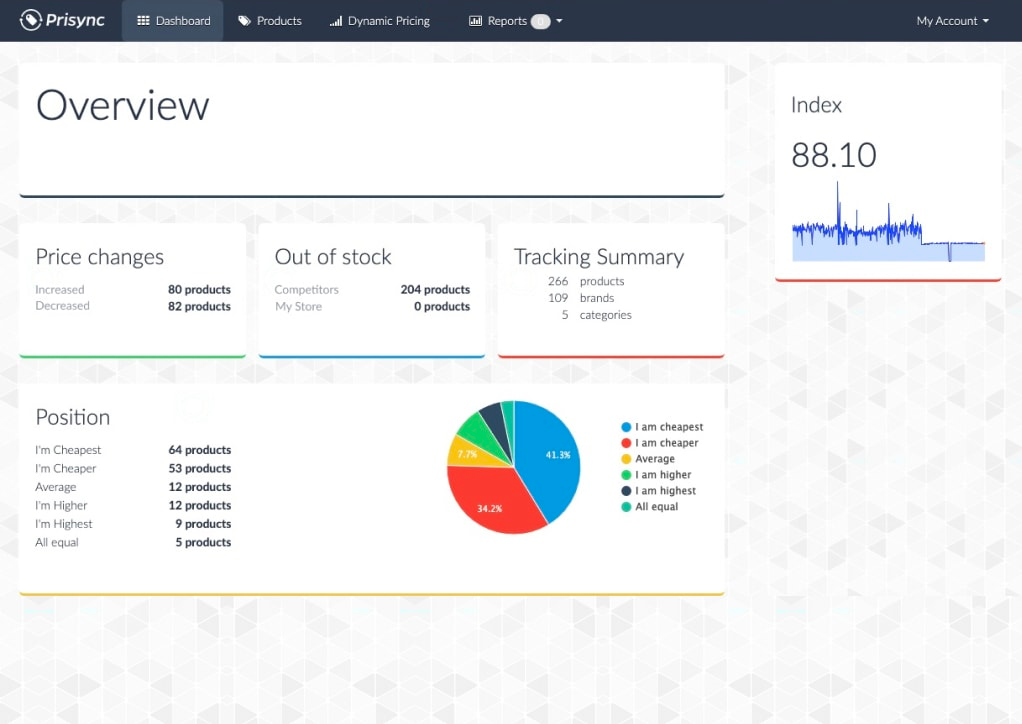Toggle 'All equal' in the pie legend
This screenshot has width=1022, height=724.
(658, 506)
